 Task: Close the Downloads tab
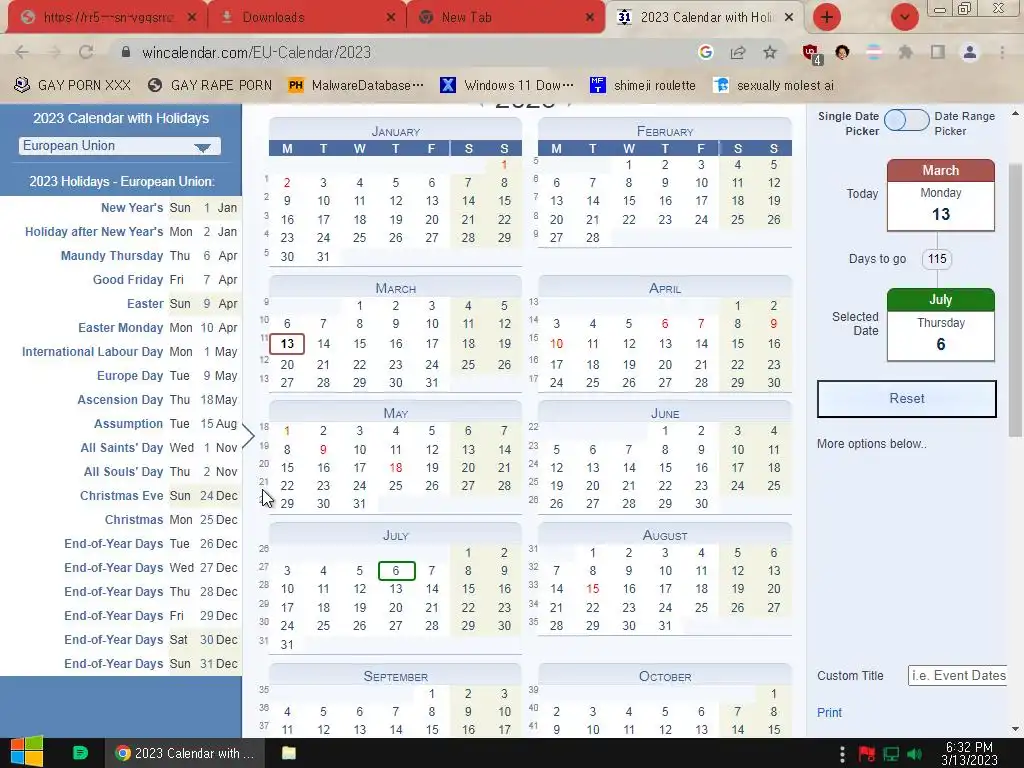tap(391, 18)
